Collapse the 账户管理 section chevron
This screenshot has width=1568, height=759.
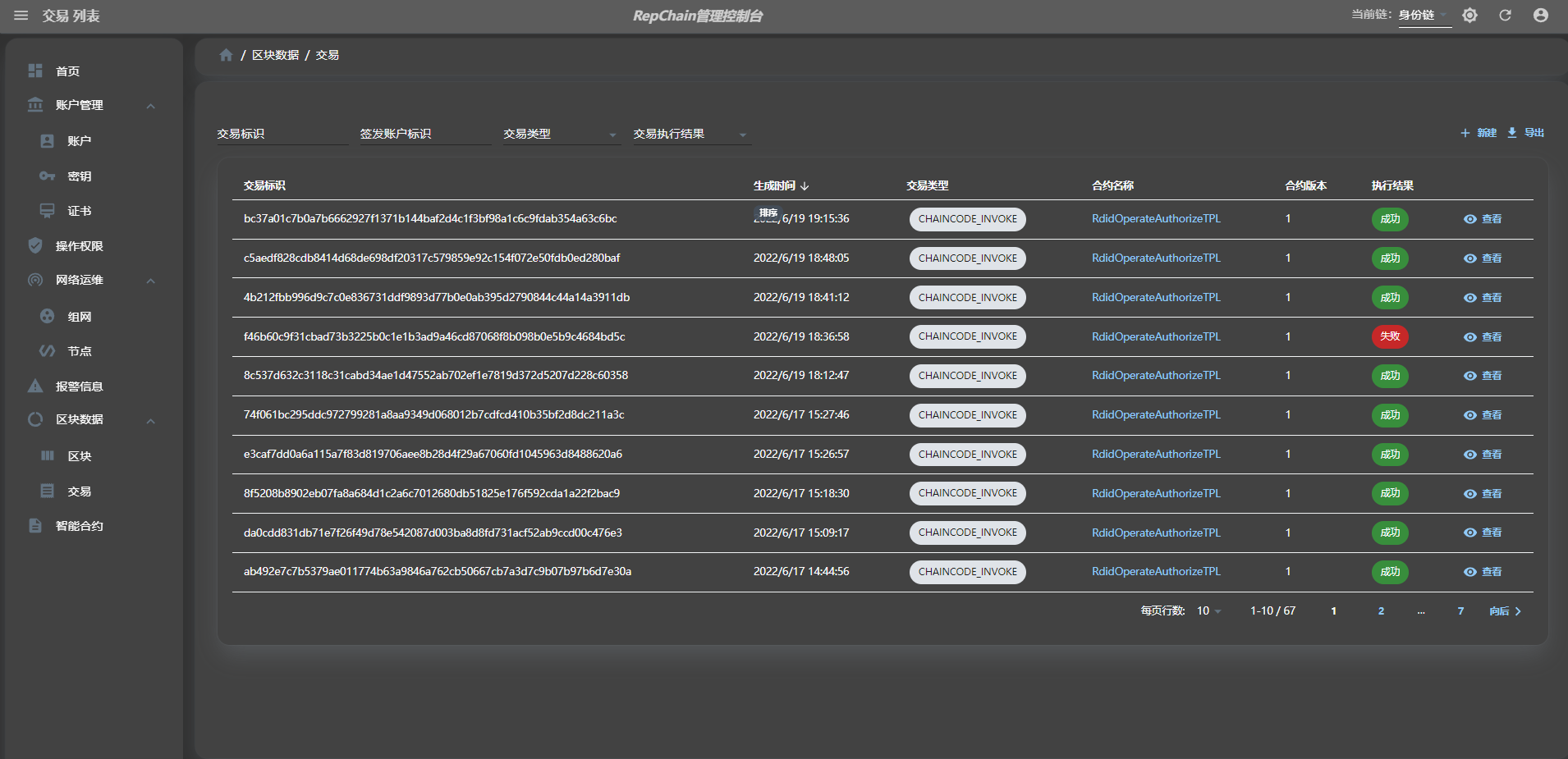[151, 106]
